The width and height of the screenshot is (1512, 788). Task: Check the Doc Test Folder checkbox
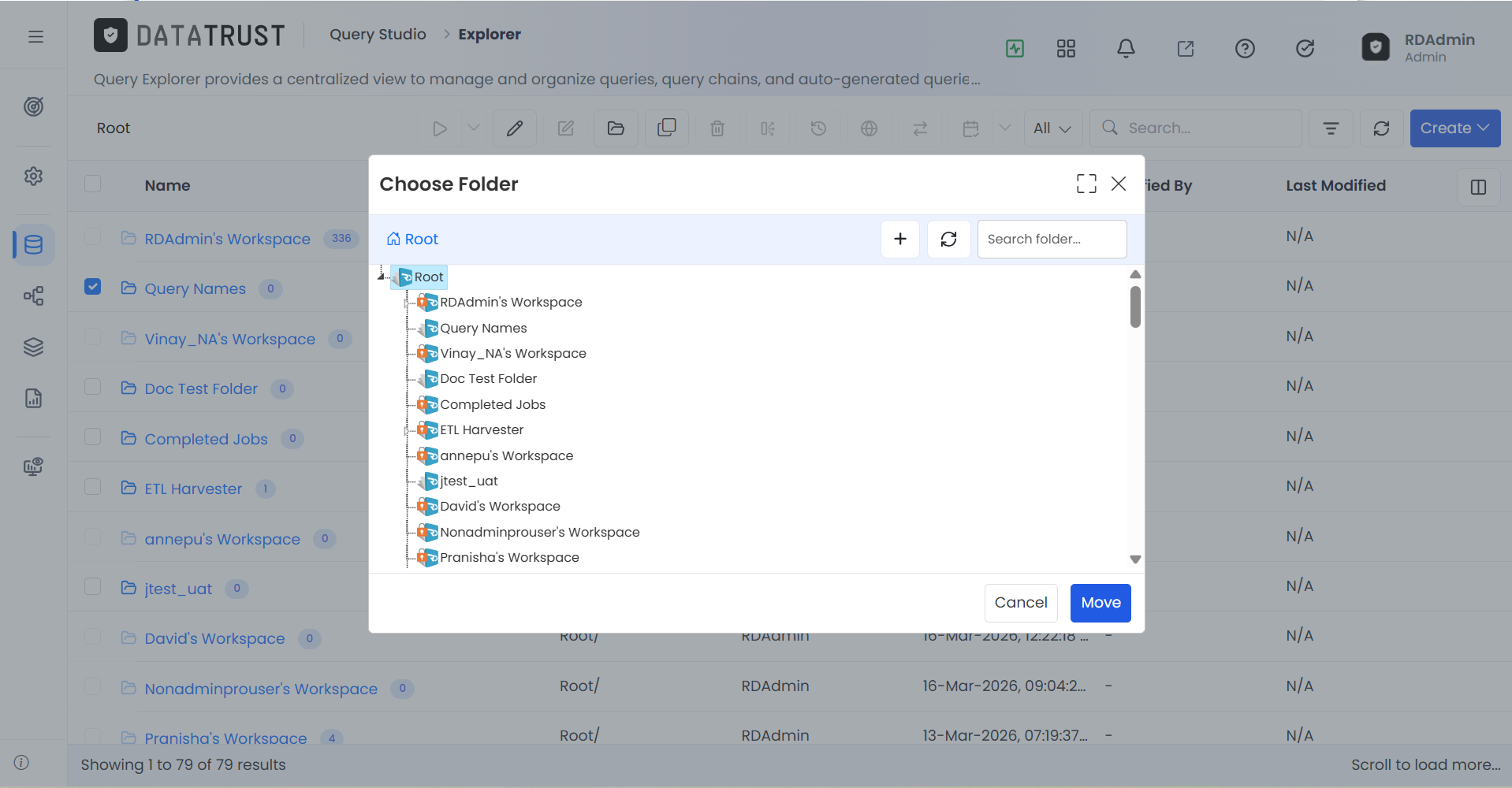[93, 386]
